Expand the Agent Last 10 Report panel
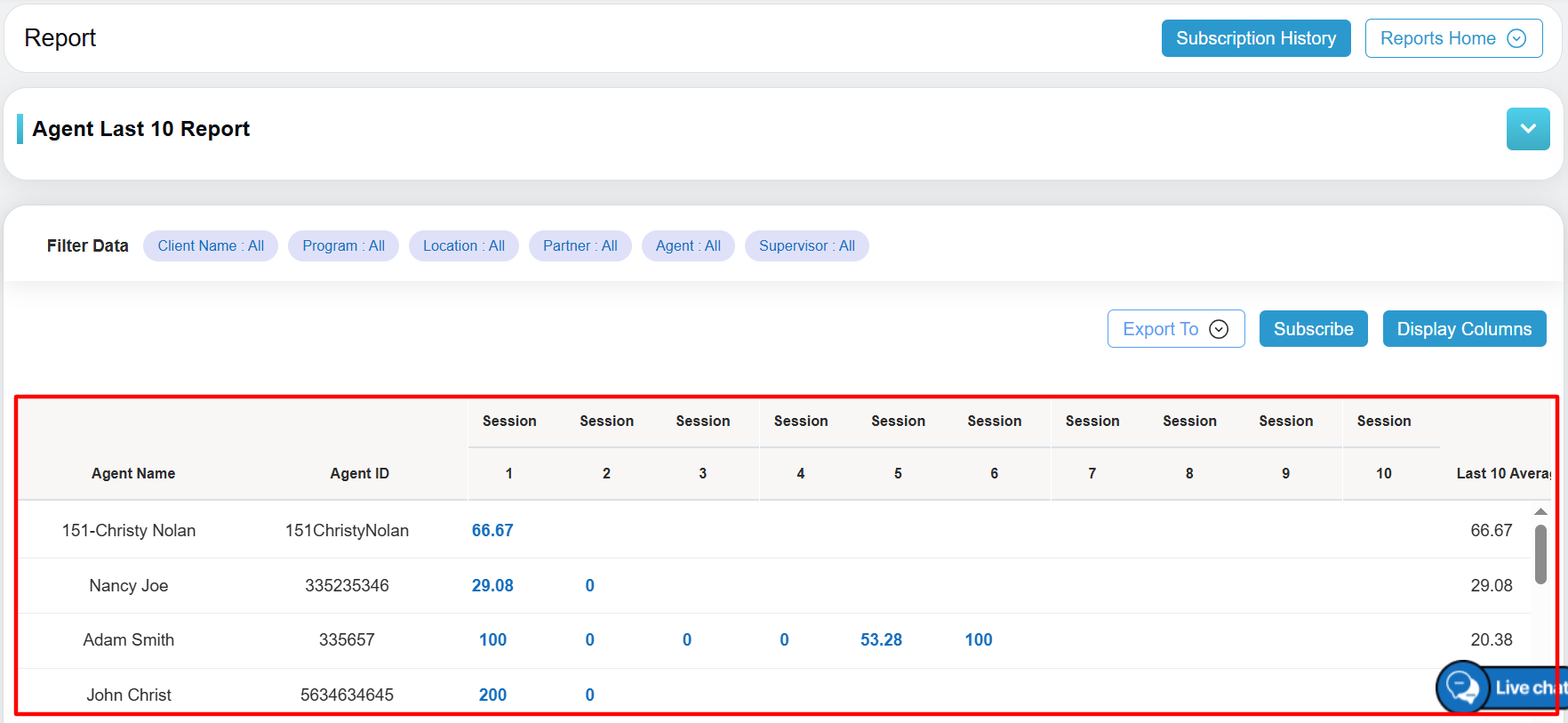 (1527, 129)
